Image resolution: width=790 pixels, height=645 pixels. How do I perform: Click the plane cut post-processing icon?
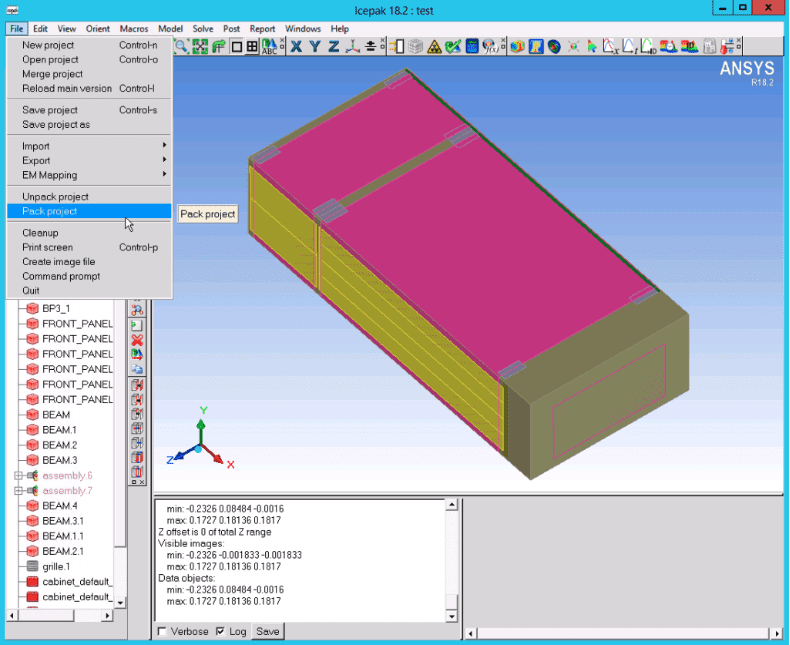(536, 47)
